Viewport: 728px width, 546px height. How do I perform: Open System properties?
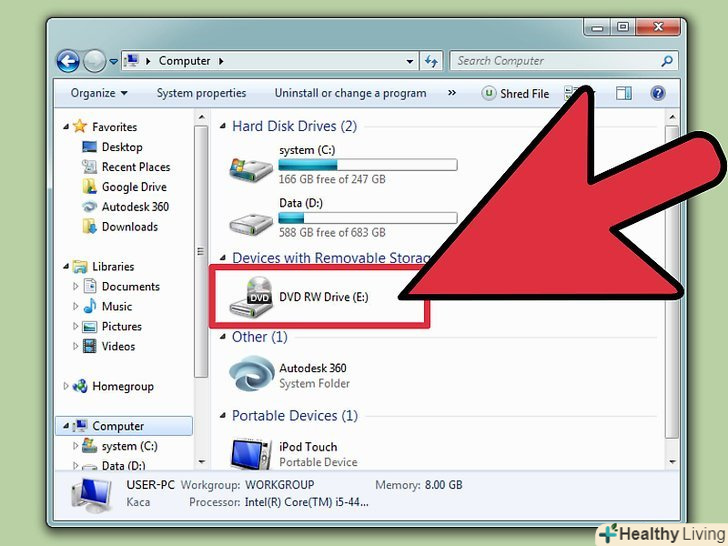[202, 93]
